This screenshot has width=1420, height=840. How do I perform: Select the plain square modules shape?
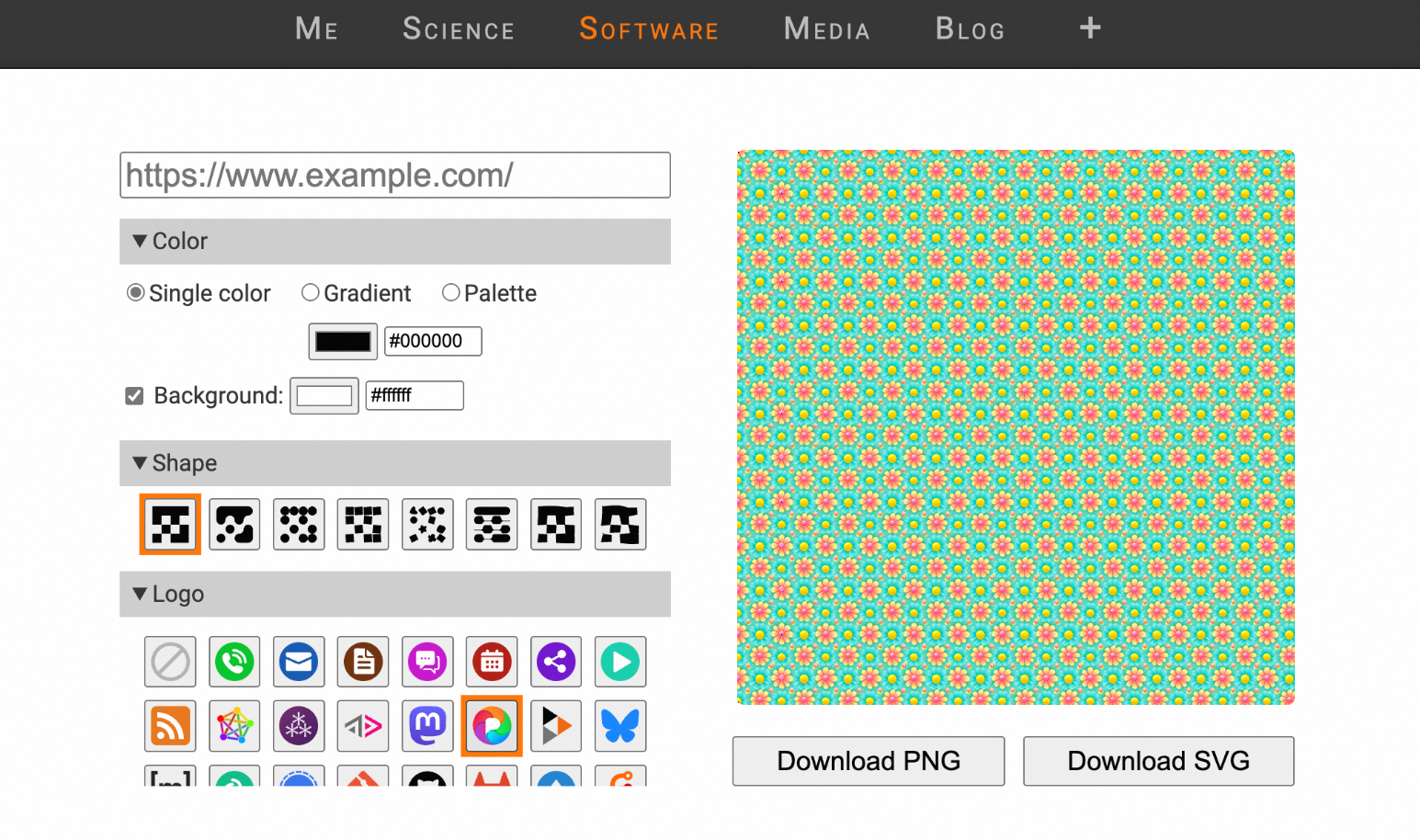click(170, 525)
